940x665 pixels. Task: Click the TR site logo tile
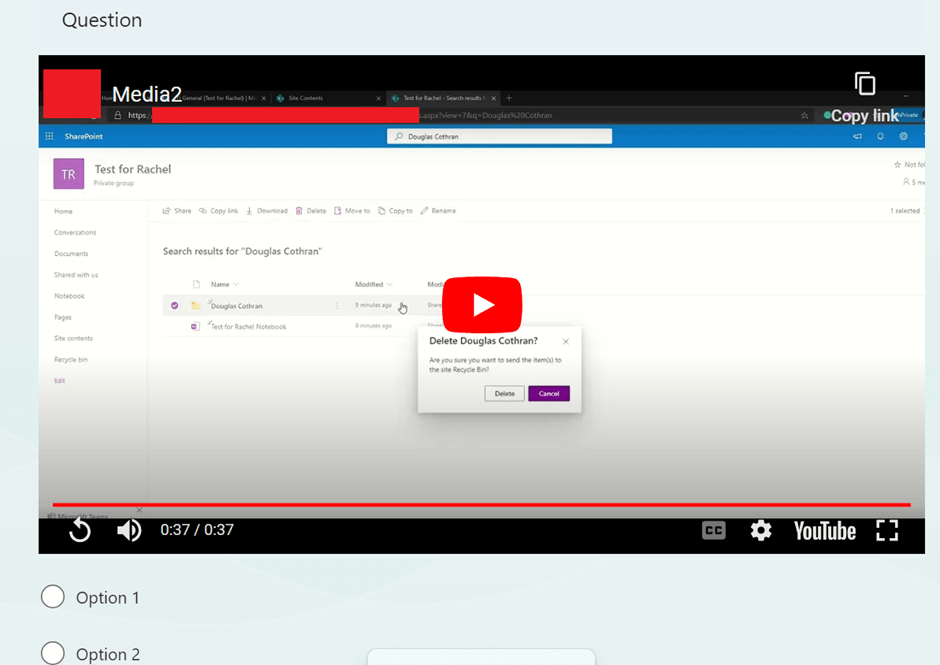pos(68,174)
